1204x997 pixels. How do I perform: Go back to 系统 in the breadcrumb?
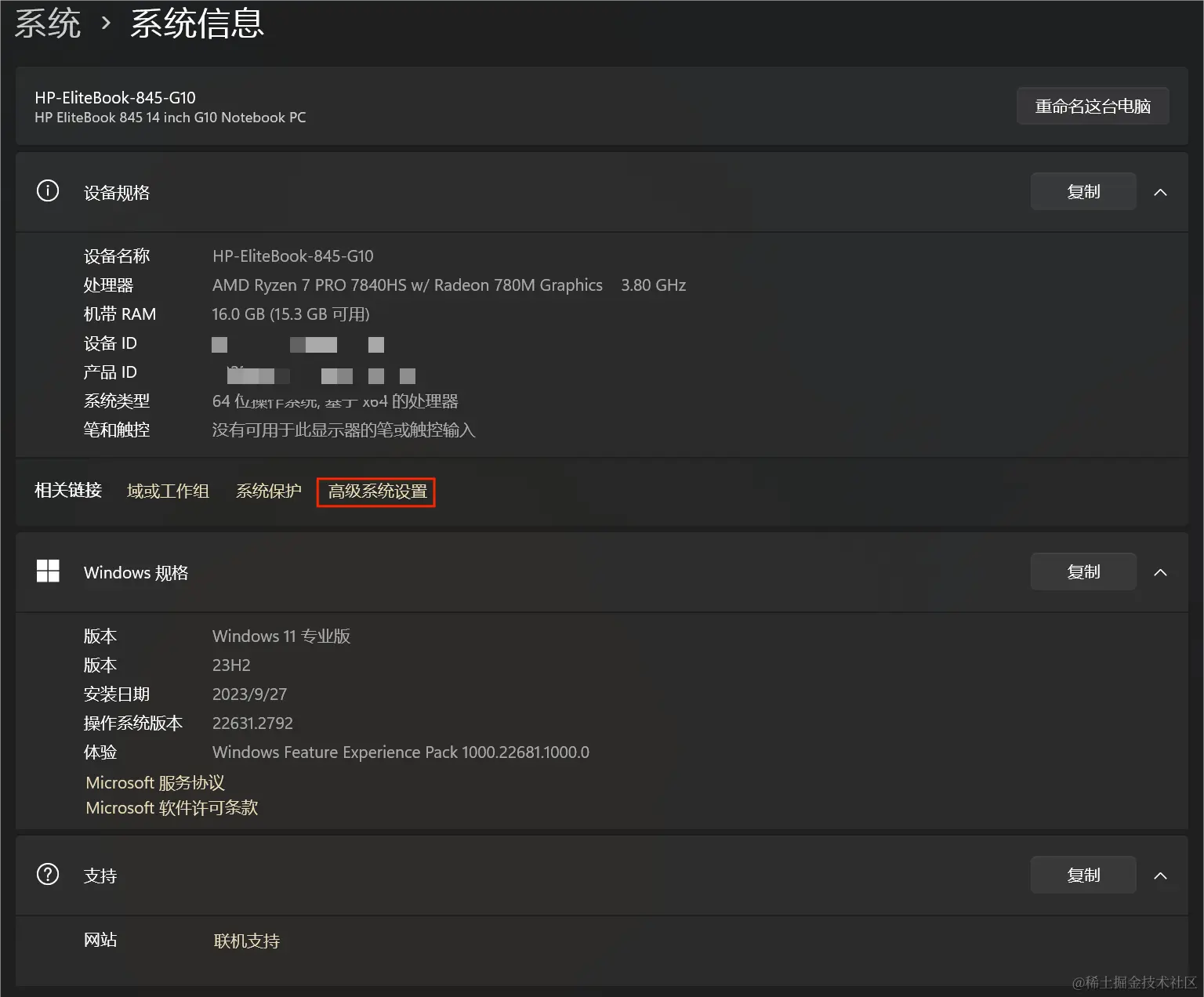48,24
